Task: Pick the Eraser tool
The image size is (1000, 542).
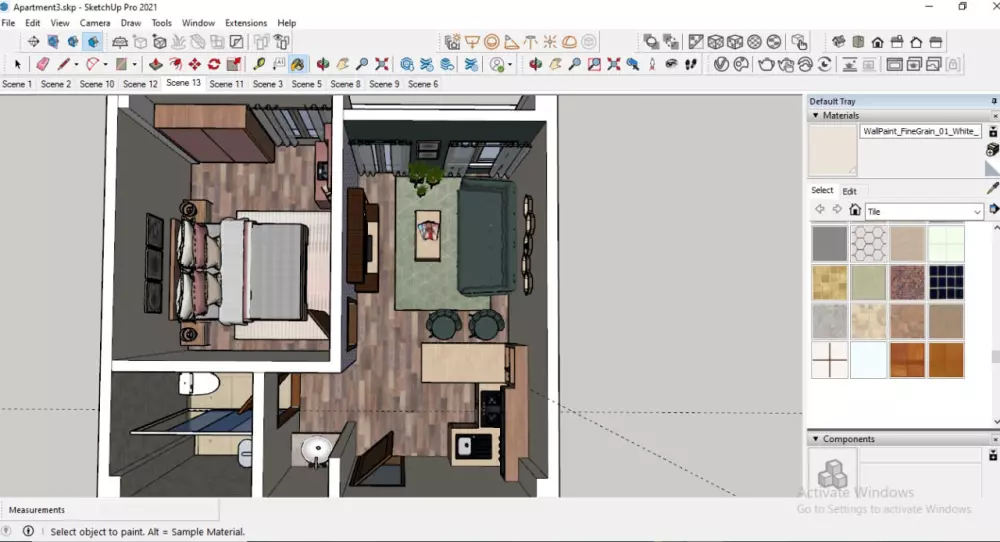Action: (x=42, y=64)
